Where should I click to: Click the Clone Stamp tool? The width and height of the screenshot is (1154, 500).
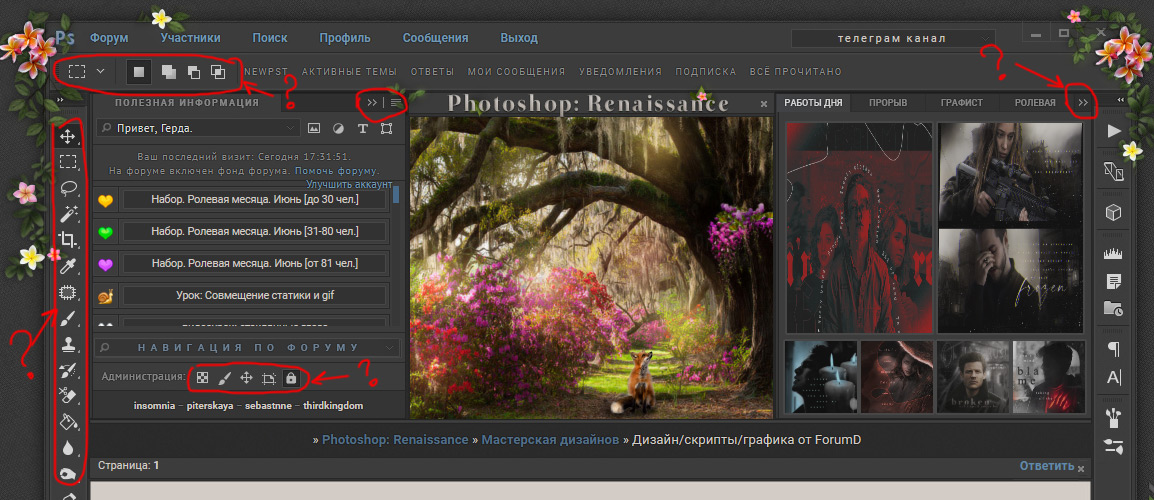68,345
